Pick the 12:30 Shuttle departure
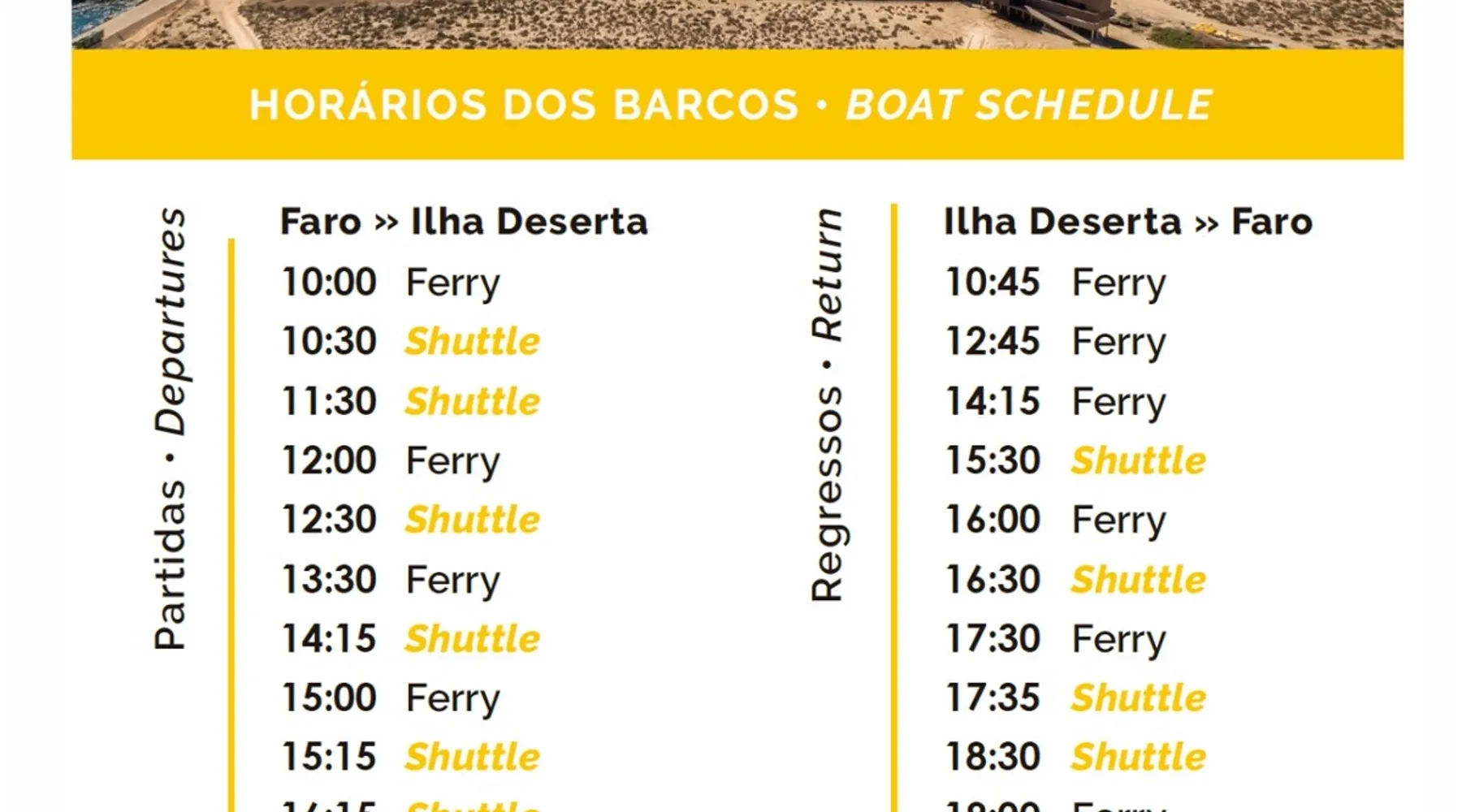Viewport: 1462px width, 812px height. (410, 520)
